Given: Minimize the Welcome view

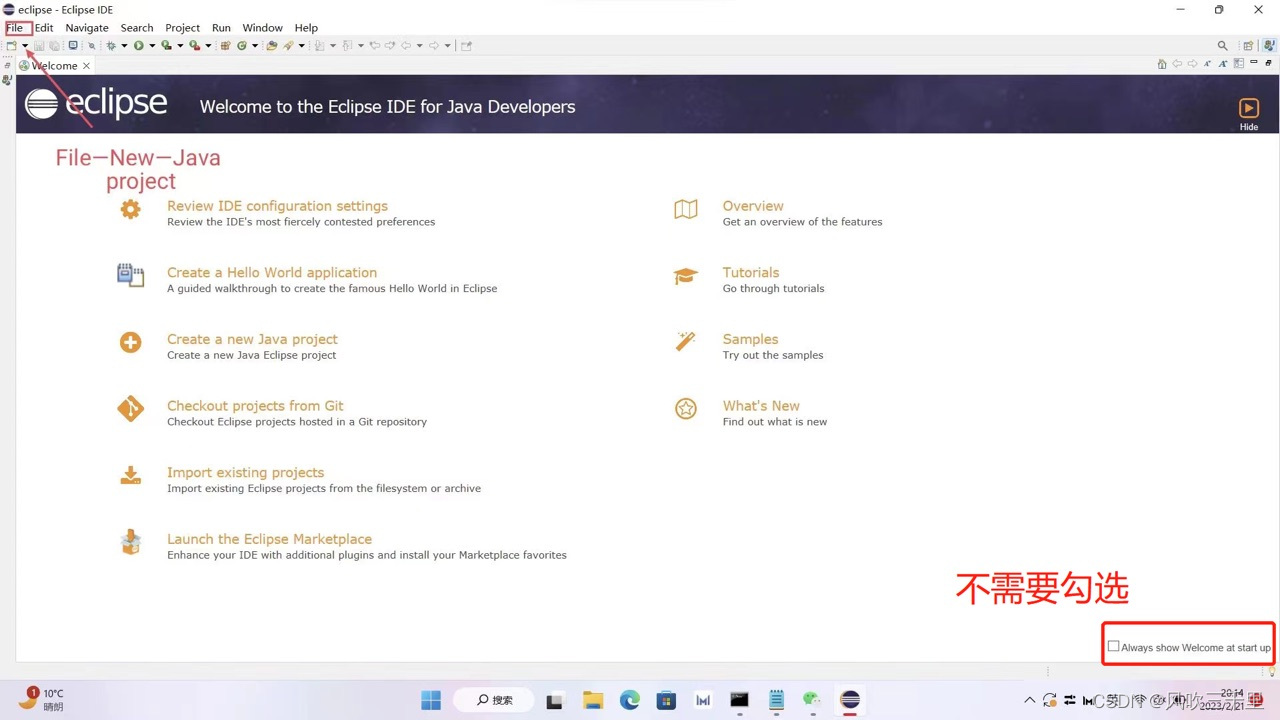Looking at the screenshot, I should point(1254,62).
